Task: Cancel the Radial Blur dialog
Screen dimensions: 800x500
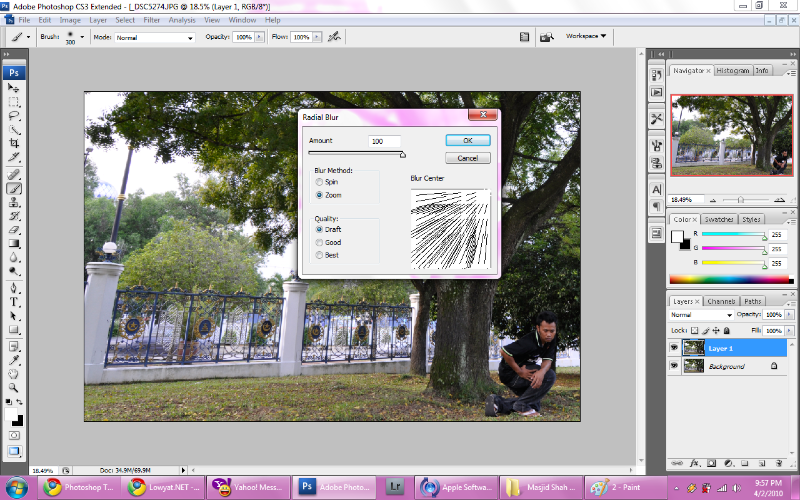Action: click(x=467, y=158)
